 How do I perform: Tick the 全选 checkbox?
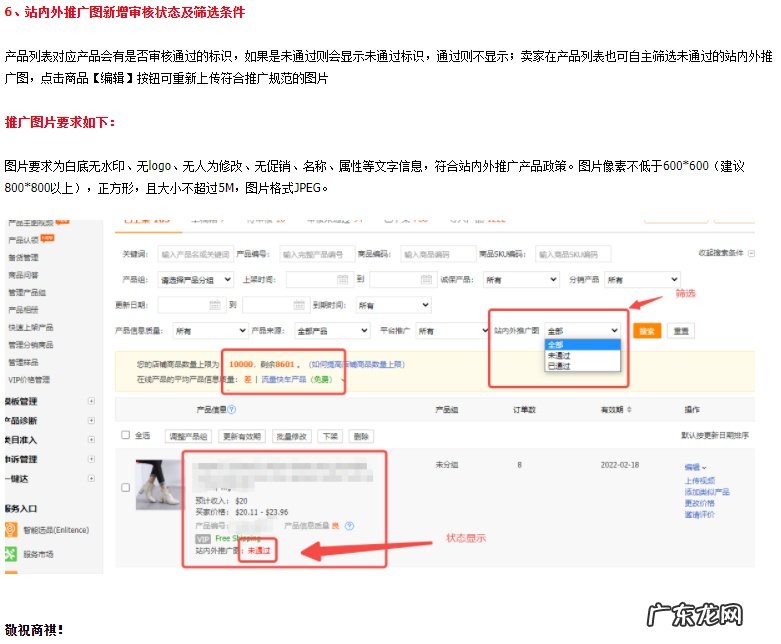126,435
